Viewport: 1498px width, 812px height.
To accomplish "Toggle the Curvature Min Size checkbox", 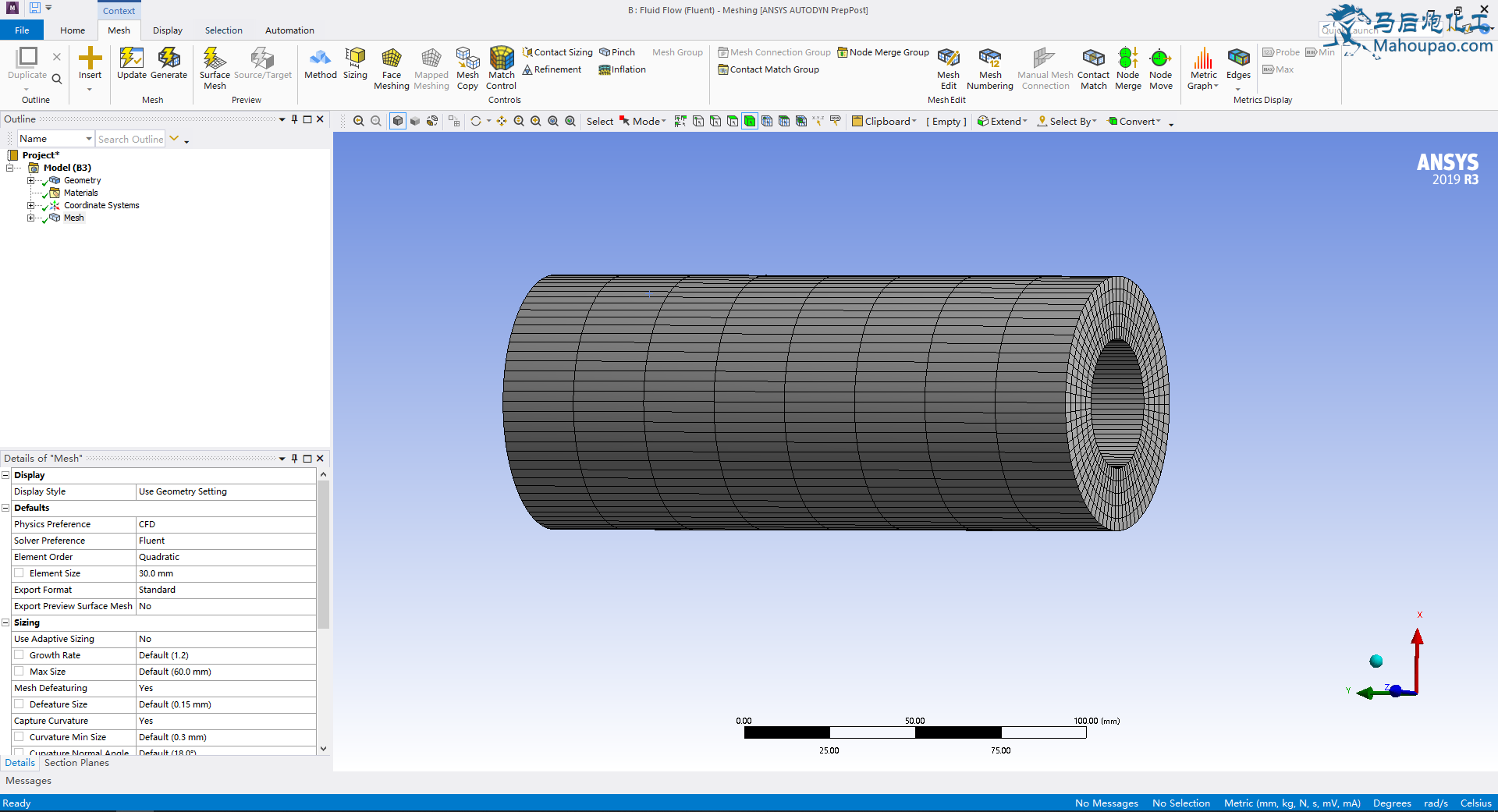I will tap(19, 737).
